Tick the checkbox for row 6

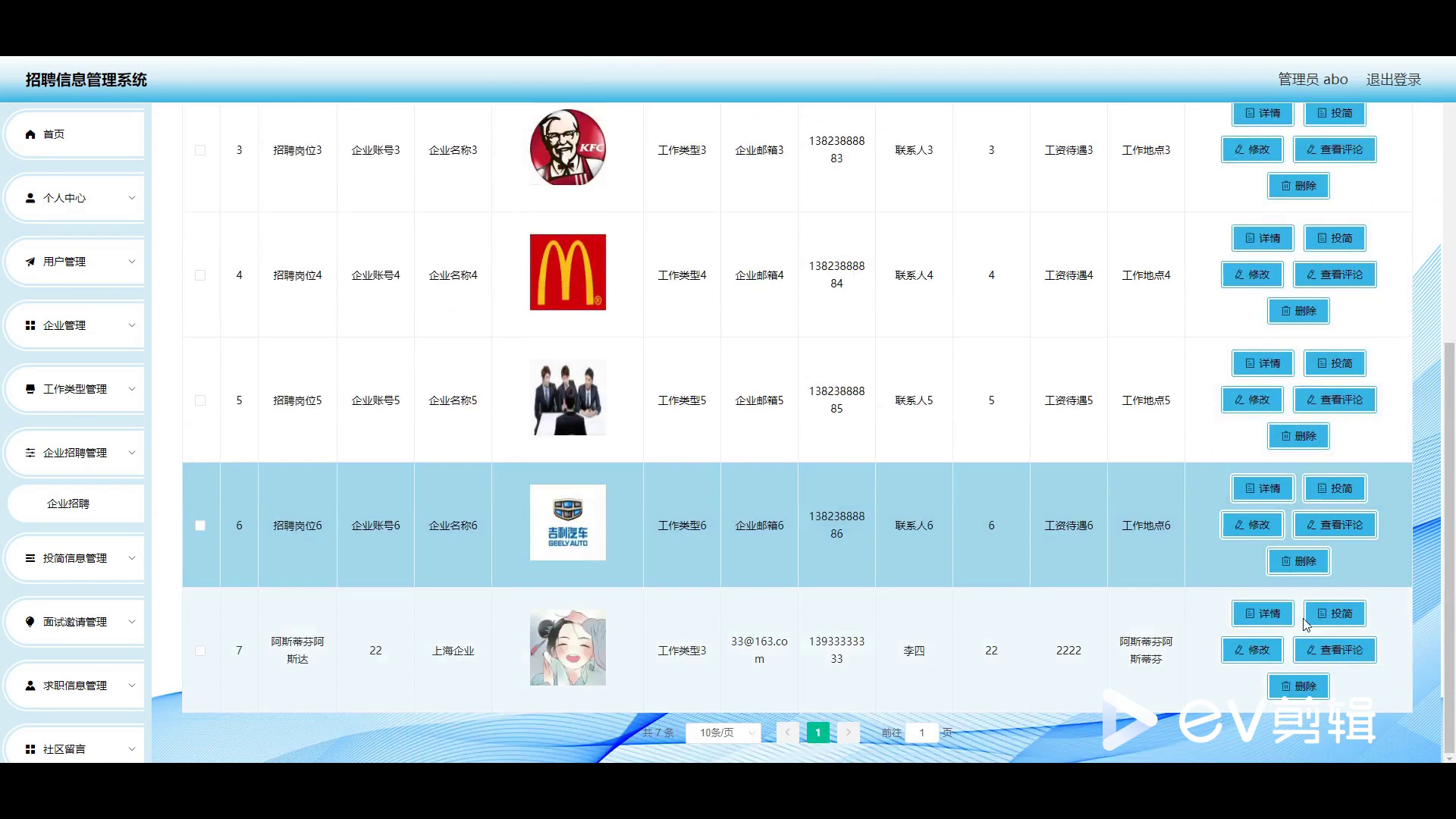click(x=200, y=526)
